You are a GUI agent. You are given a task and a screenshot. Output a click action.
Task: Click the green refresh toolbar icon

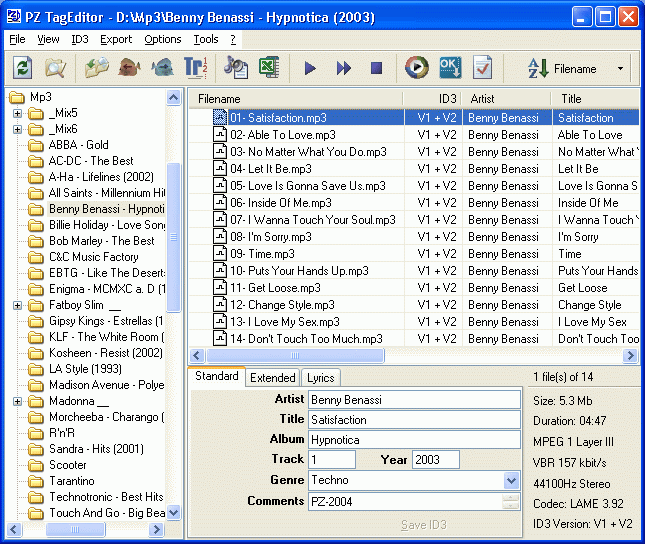22,67
